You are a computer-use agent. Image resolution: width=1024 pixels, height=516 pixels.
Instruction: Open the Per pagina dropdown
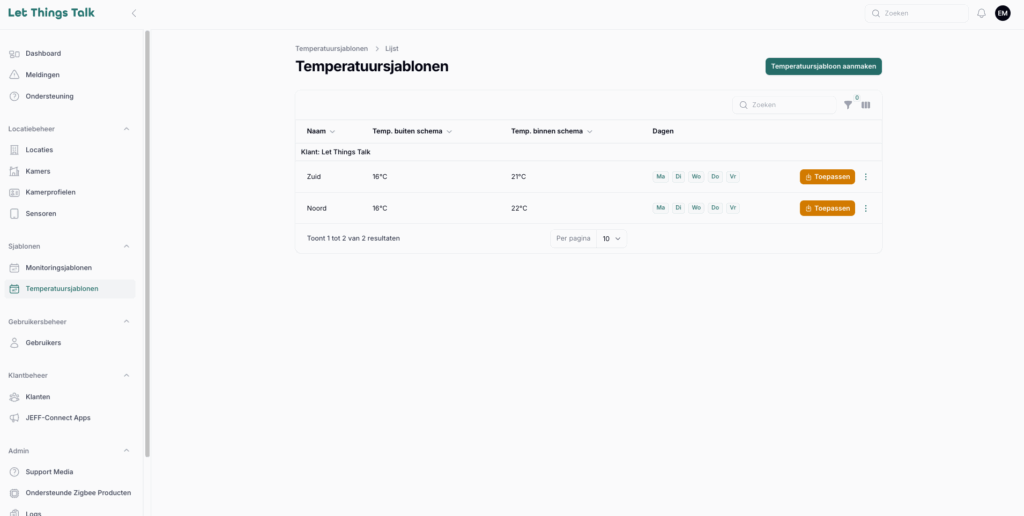click(x=611, y=239)
